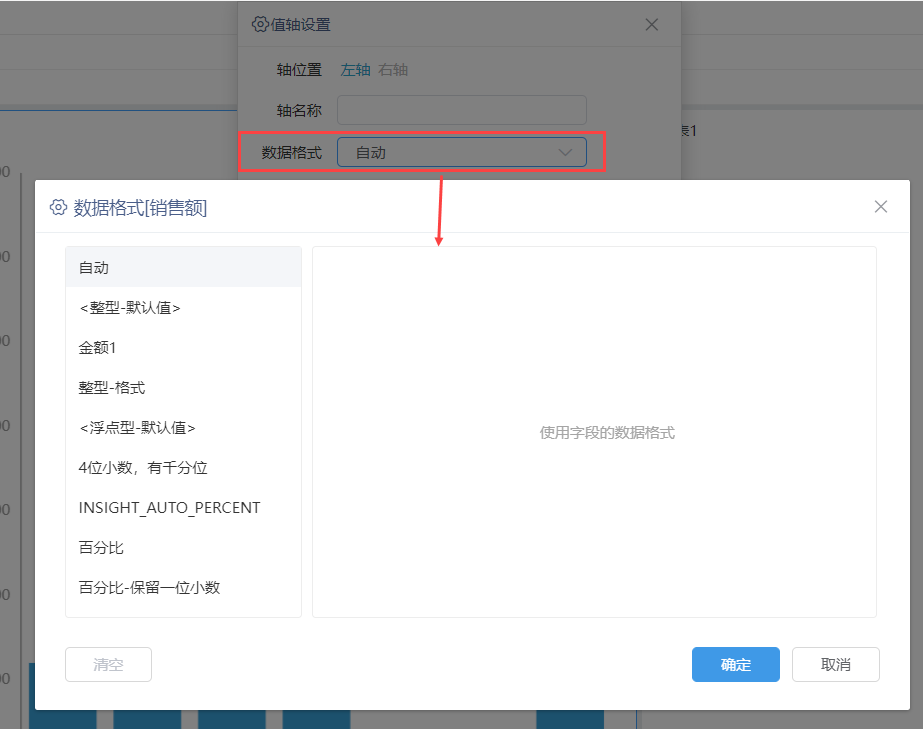Select 右轴 axis position
923x729 pixels.
(393, 70)
